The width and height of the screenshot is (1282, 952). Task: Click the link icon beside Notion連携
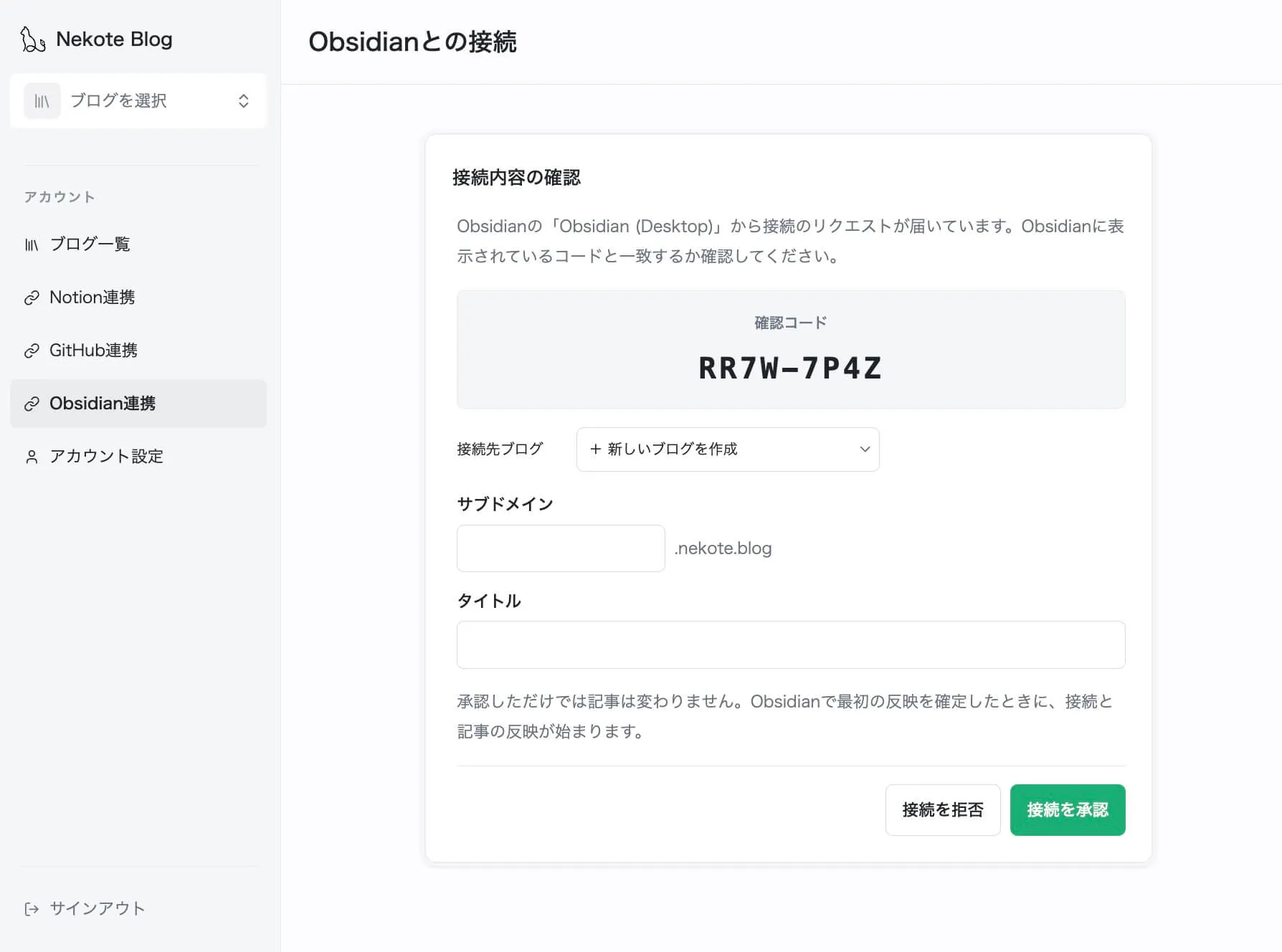[32, 297]
